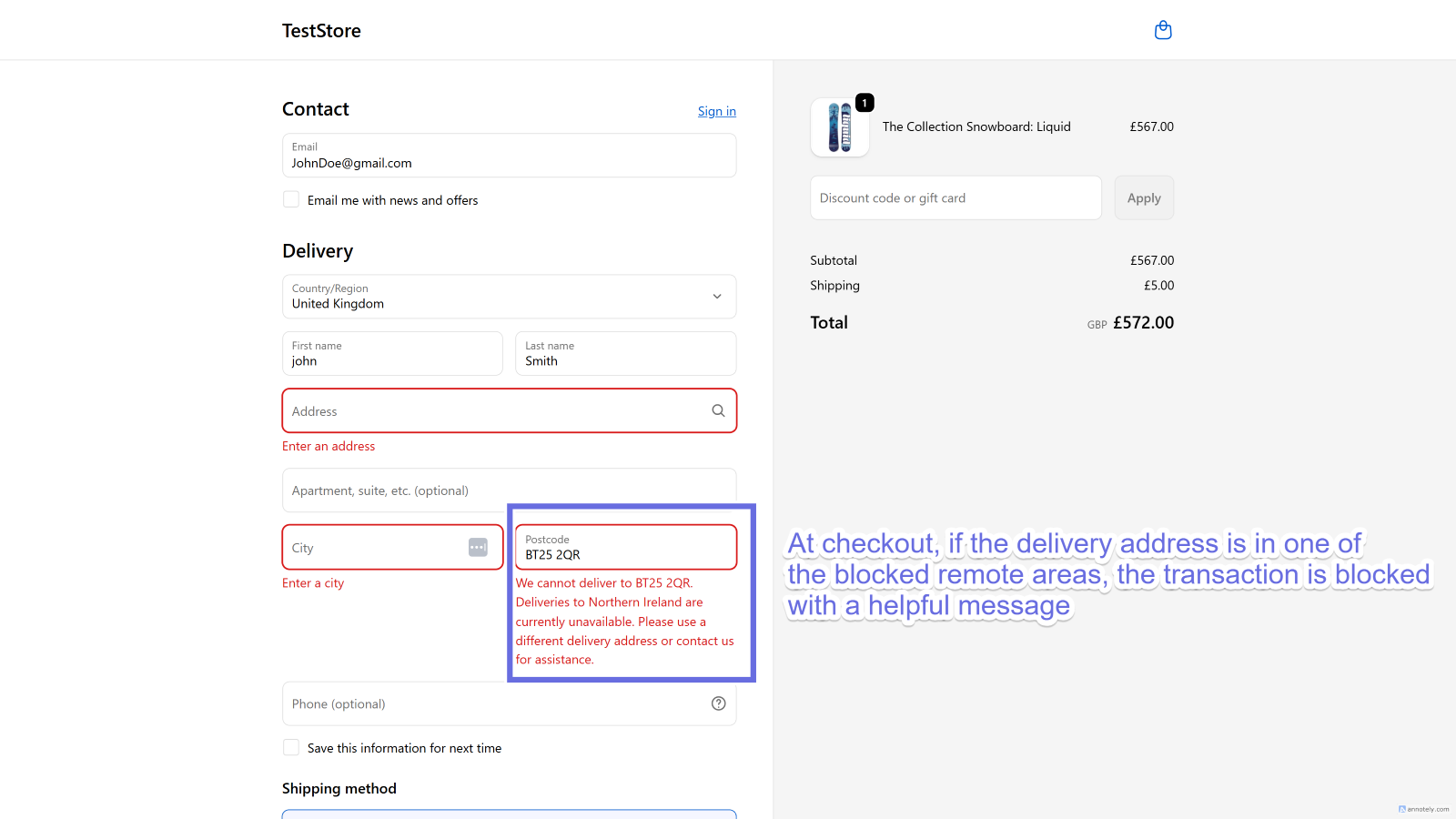1456x819 pixels.
Task: Click the Country/Region dropdown chevron arrow
Action: pyautogui.click(x=717, y=297)
